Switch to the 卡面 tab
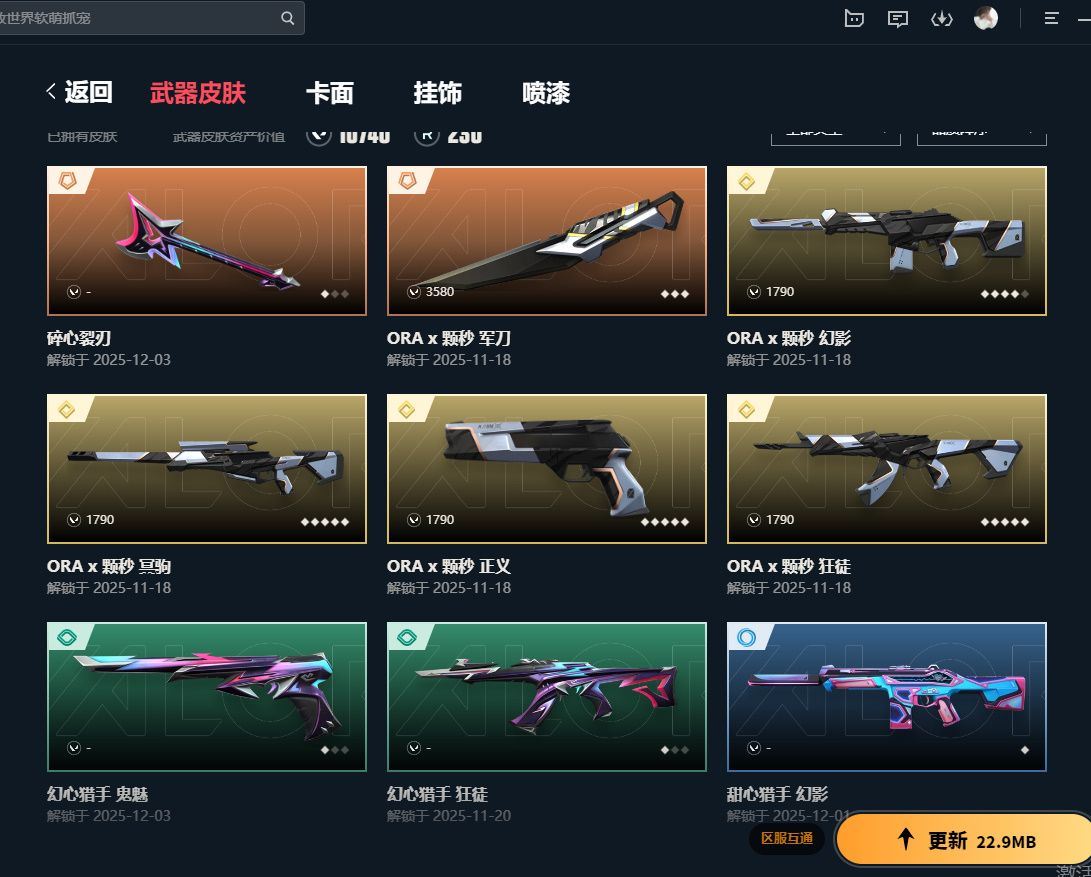 click(x=330, y=93)
